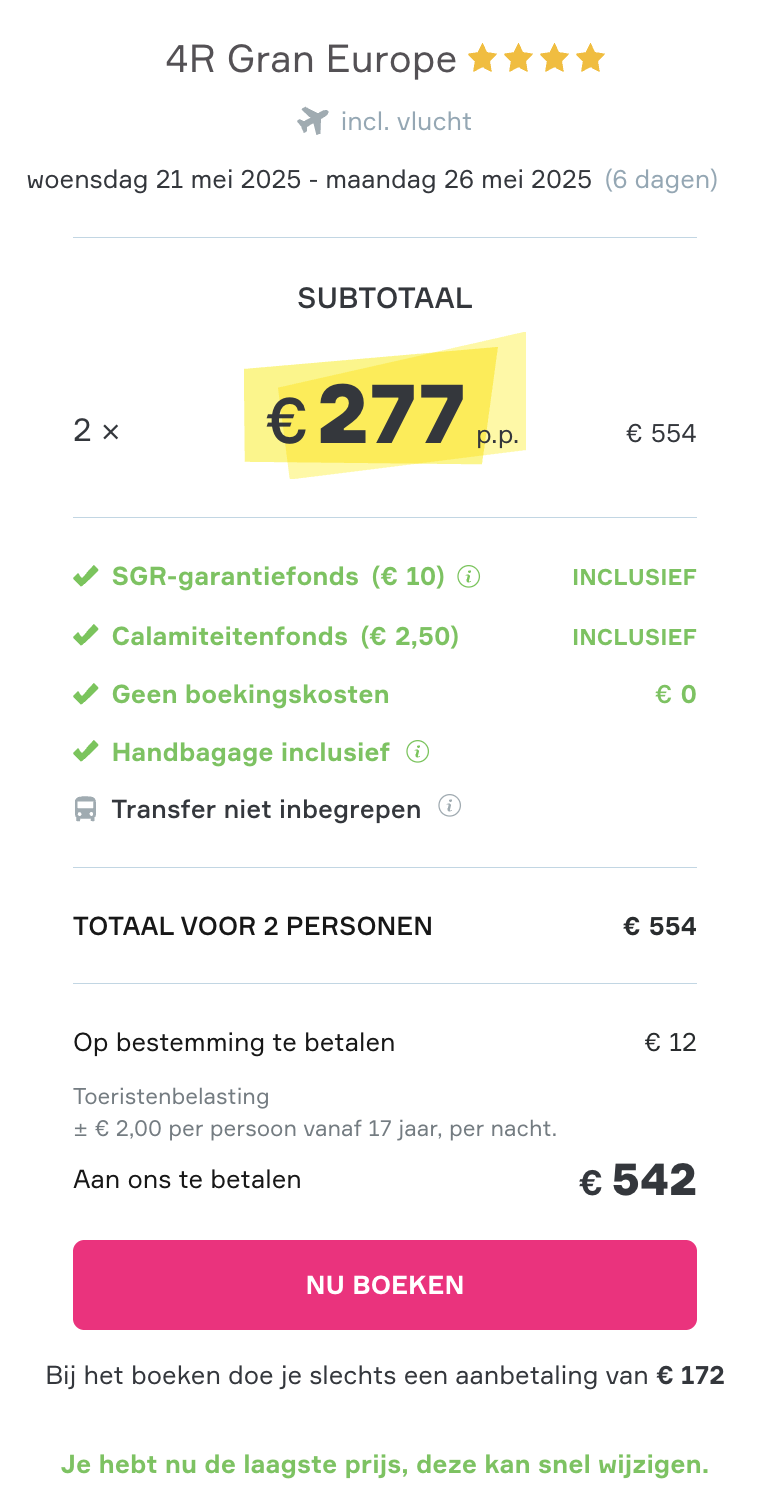Click the hotel star rating icons
Screen dimensions: 776x1492
point(537,60)
